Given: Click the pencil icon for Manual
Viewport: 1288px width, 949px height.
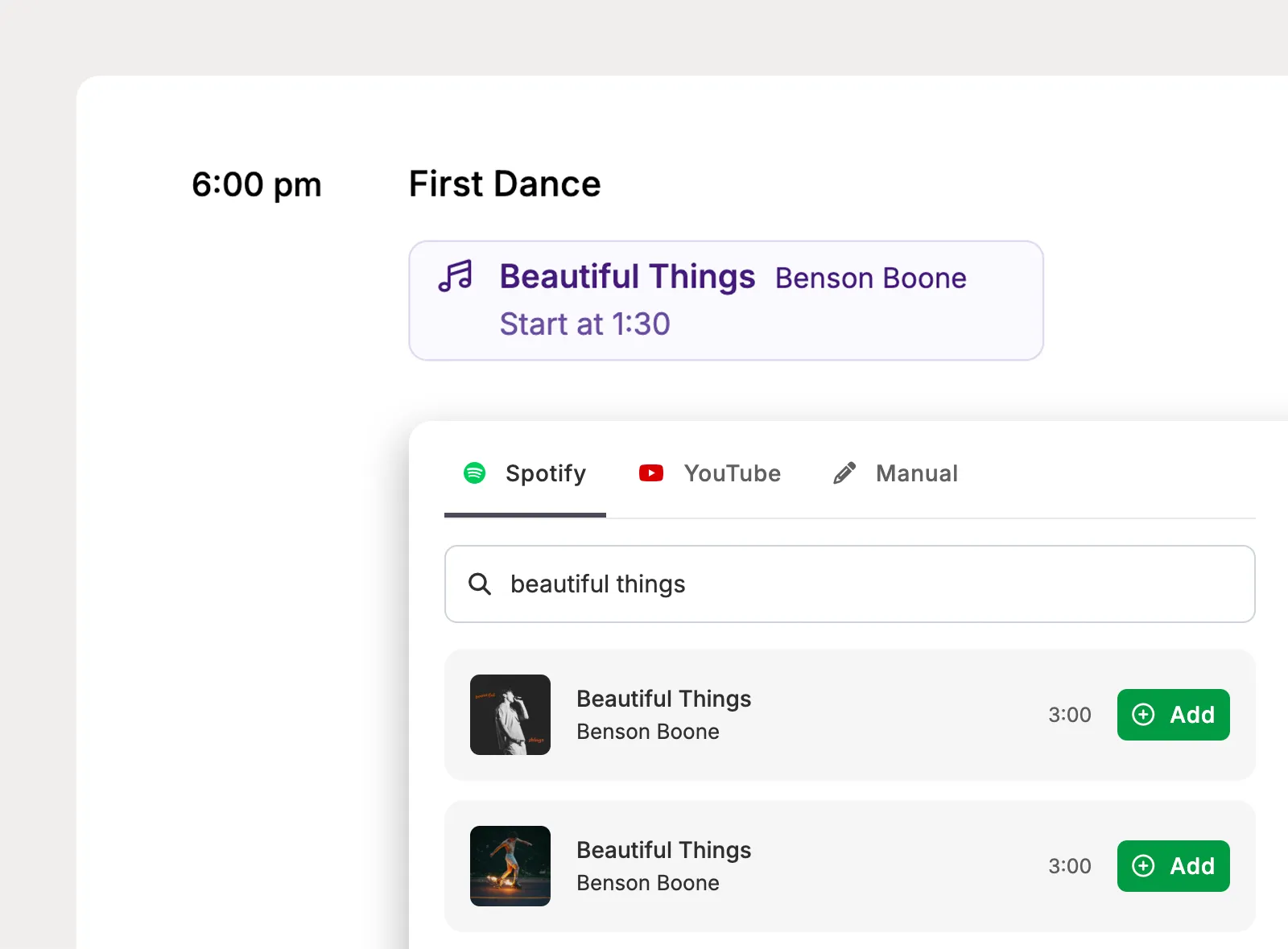Looking at the screenshot, I should point(844,472).
